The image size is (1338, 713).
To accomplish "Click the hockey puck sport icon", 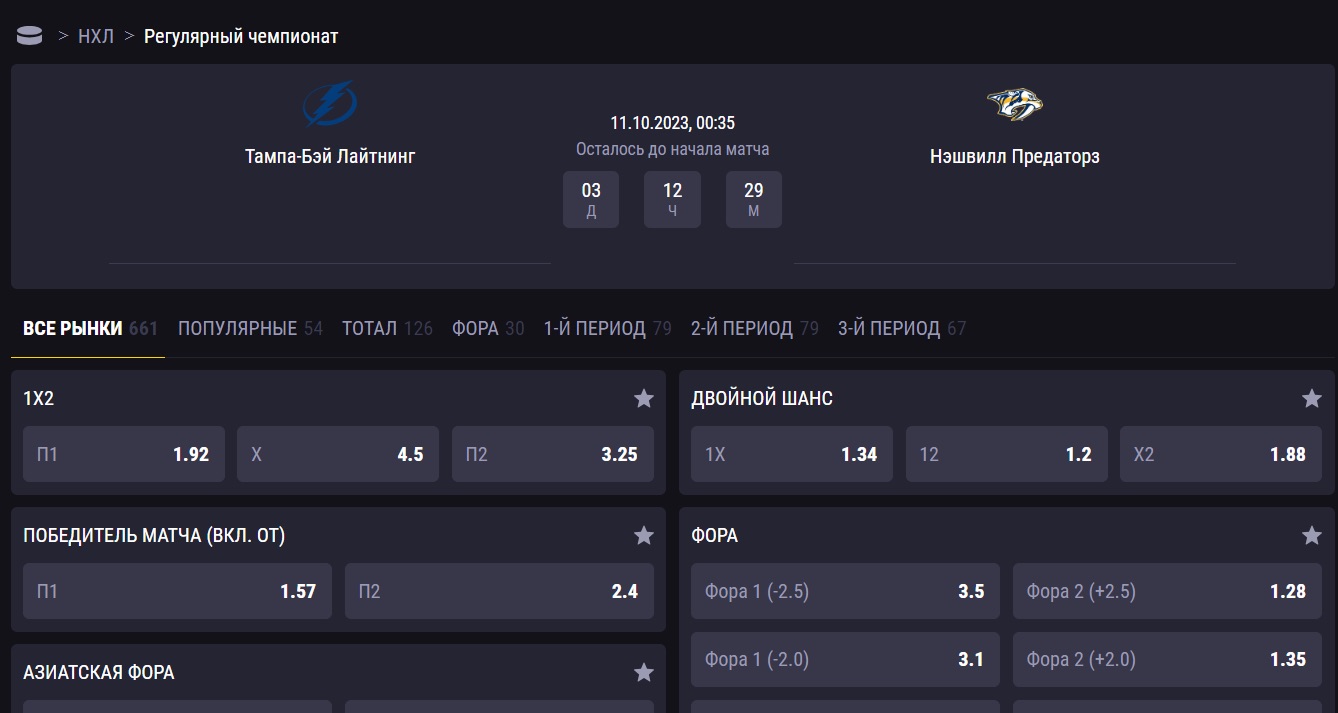I will click(30, 36).
